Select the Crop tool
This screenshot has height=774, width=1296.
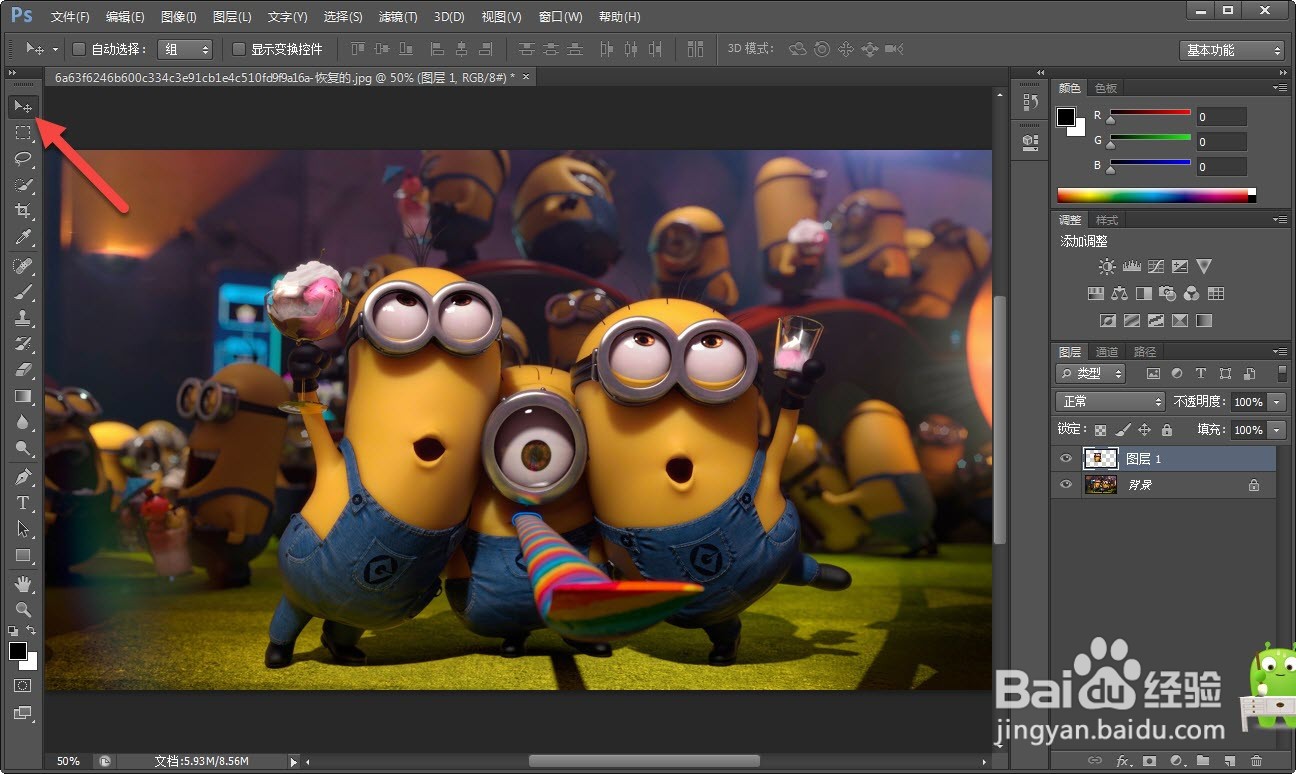click(23, 211)
